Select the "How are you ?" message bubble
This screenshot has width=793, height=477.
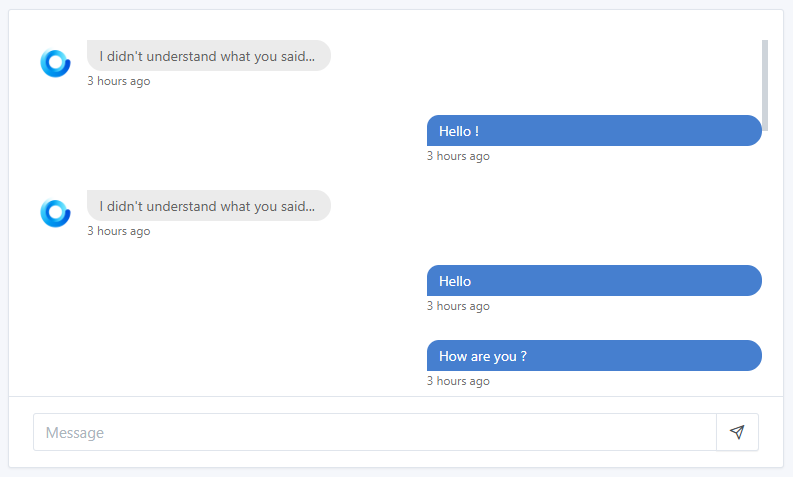(x=594, y=355)
